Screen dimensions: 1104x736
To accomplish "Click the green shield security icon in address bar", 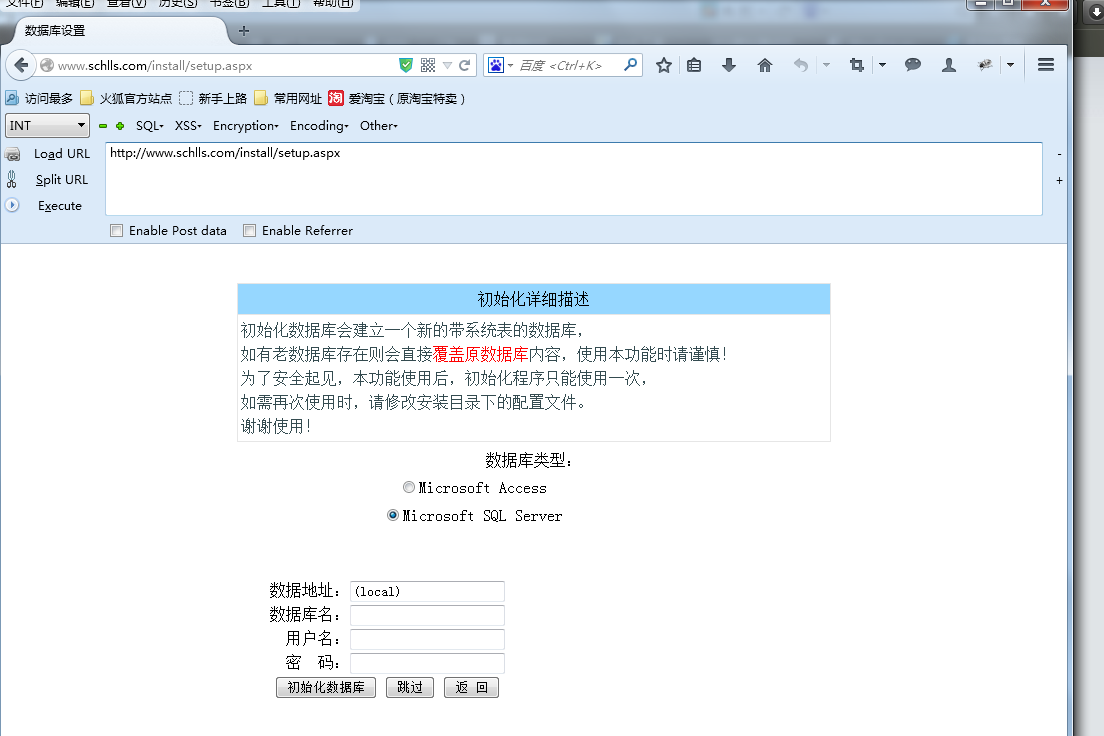I will [x=406, y=66].
